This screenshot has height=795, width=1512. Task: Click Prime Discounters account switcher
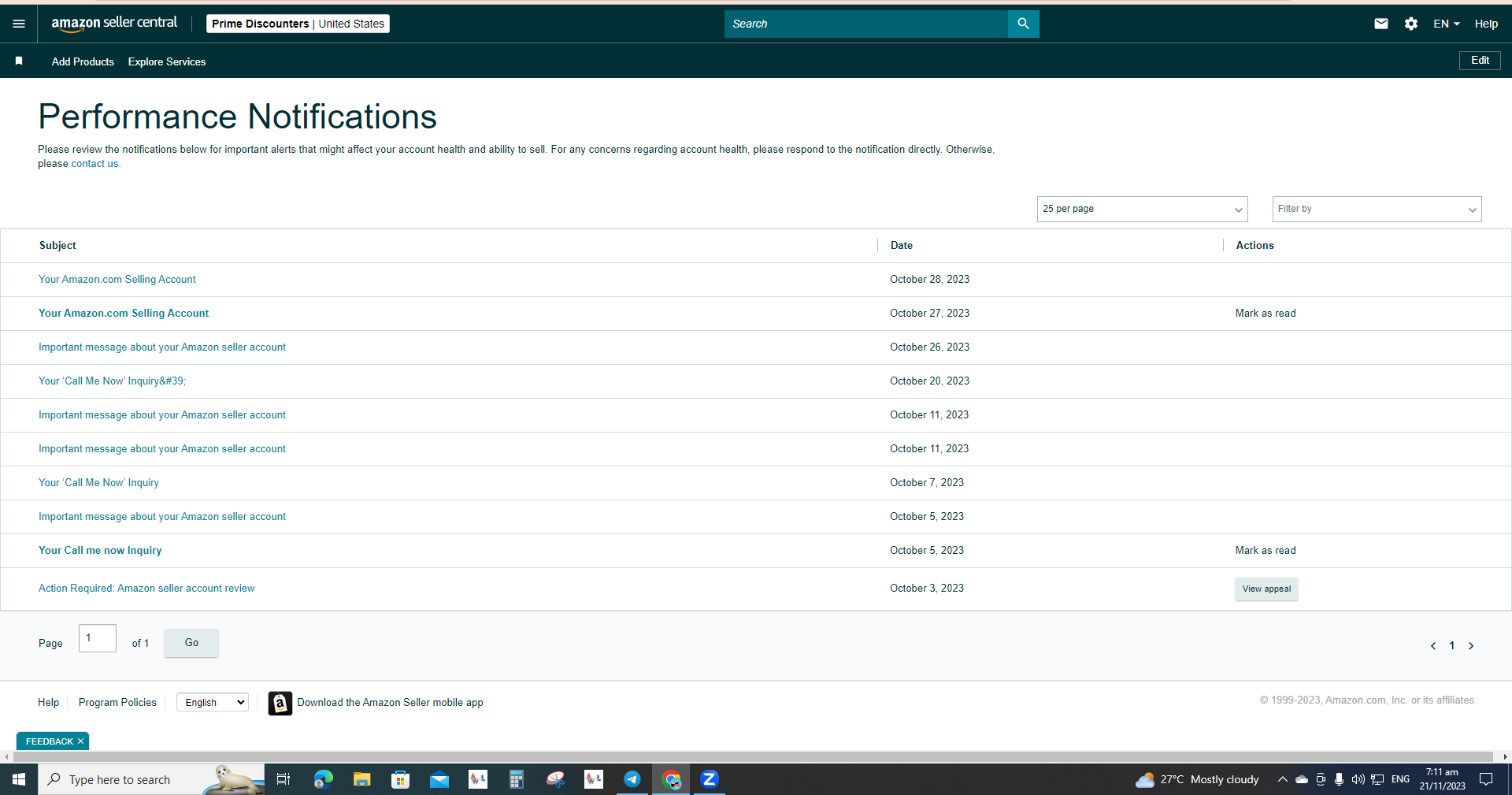pyautogui.click(x=298, y=24)
